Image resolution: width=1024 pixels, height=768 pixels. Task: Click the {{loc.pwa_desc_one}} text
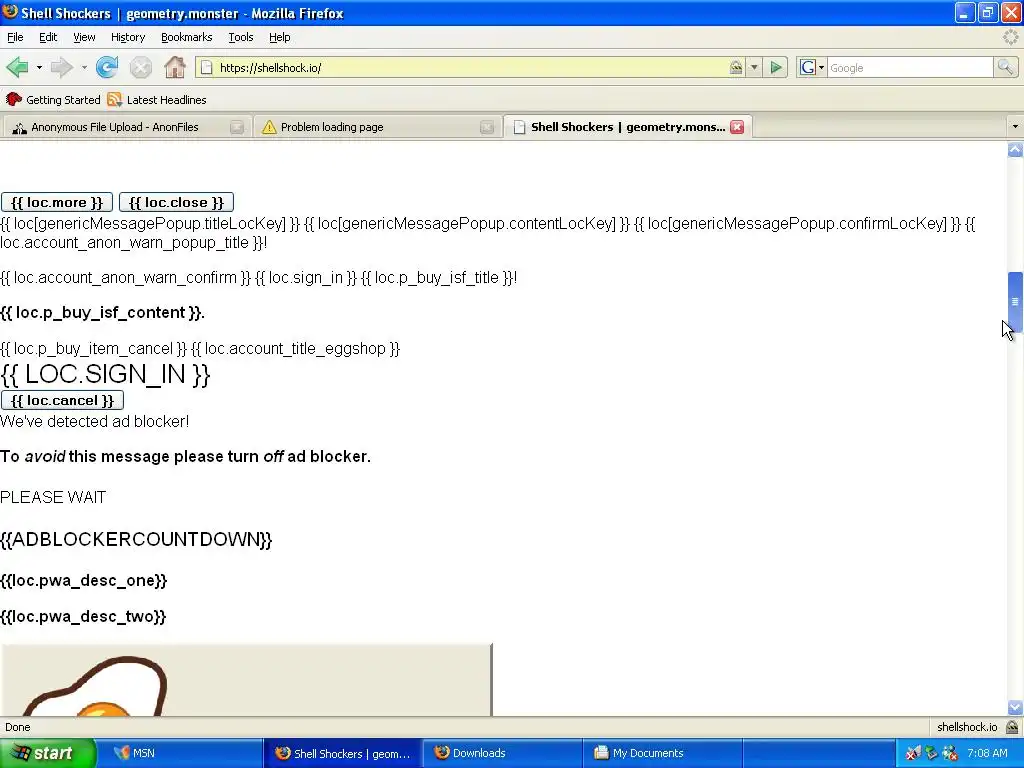(x=84, y=581)
